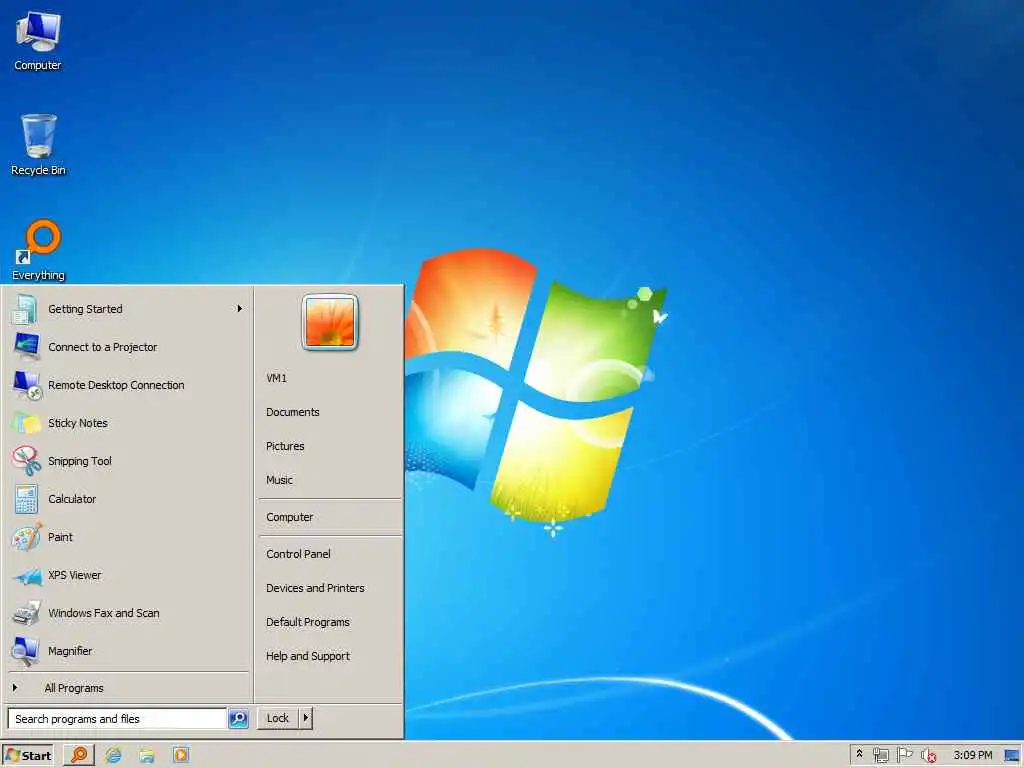Select the Everything desktop shortcut
Screen dimensions: 1024x768
(x=39, y=250)
